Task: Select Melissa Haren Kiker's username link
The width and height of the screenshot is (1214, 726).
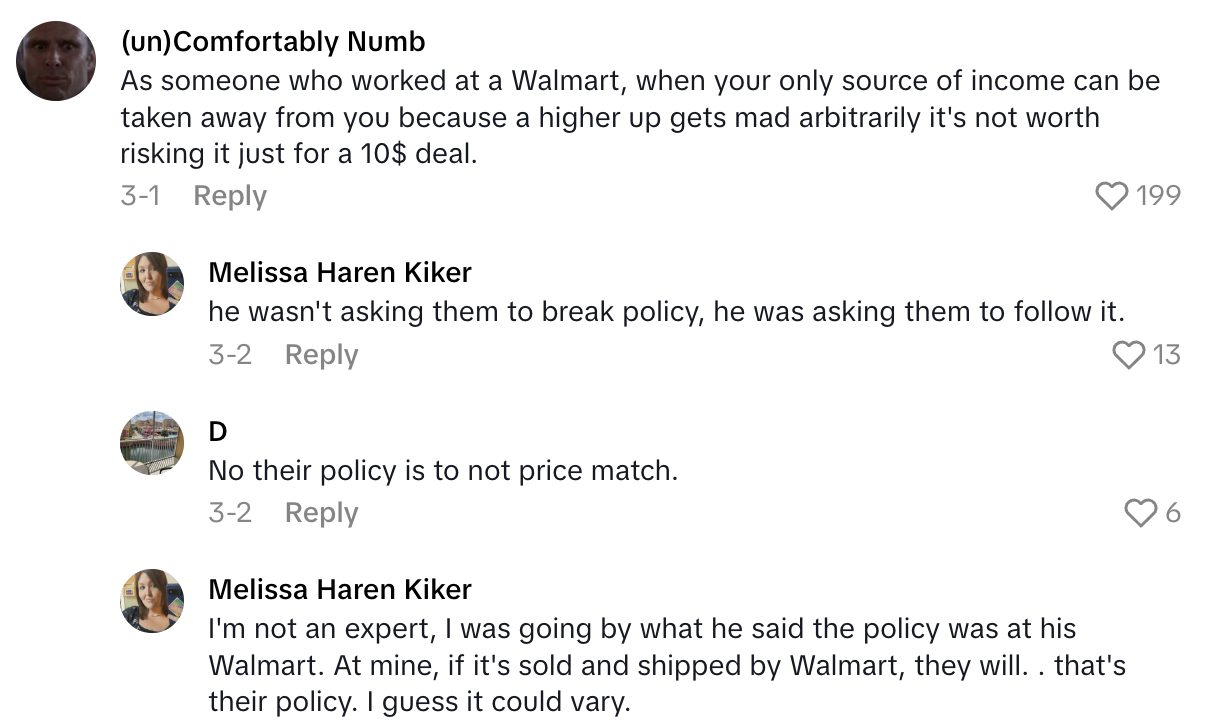Action: click(340, 272)
